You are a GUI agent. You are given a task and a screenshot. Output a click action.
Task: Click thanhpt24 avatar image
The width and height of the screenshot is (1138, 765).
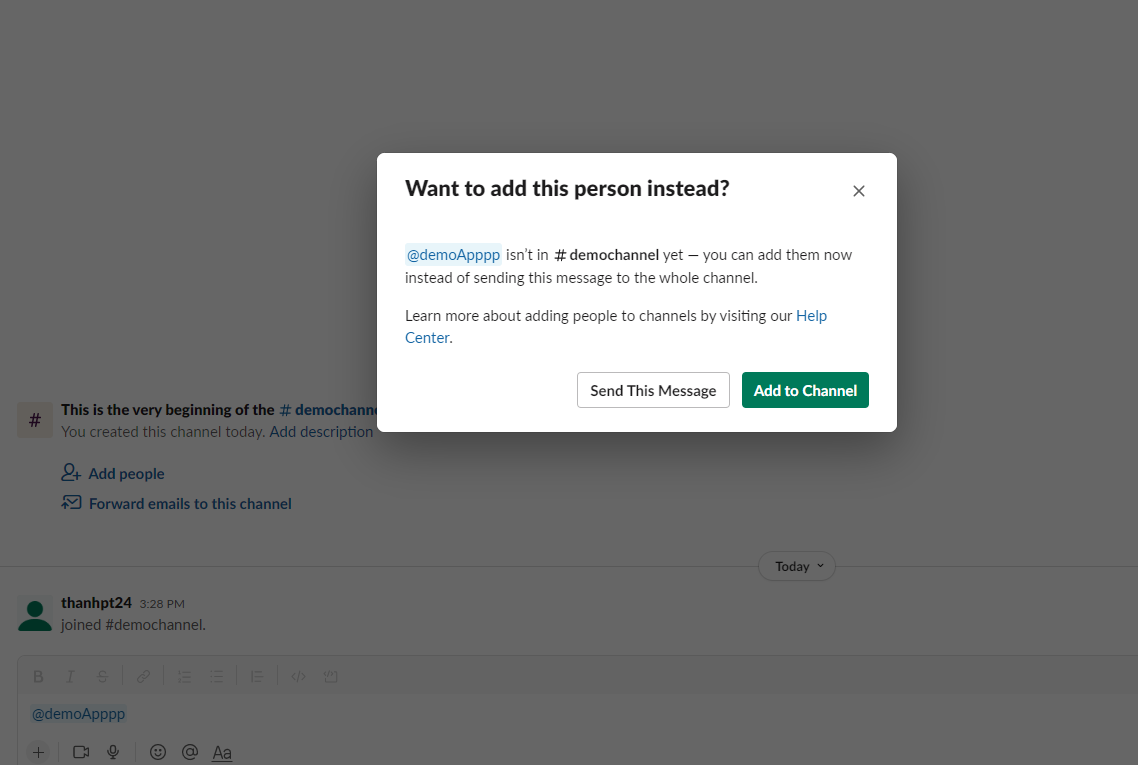35,614
